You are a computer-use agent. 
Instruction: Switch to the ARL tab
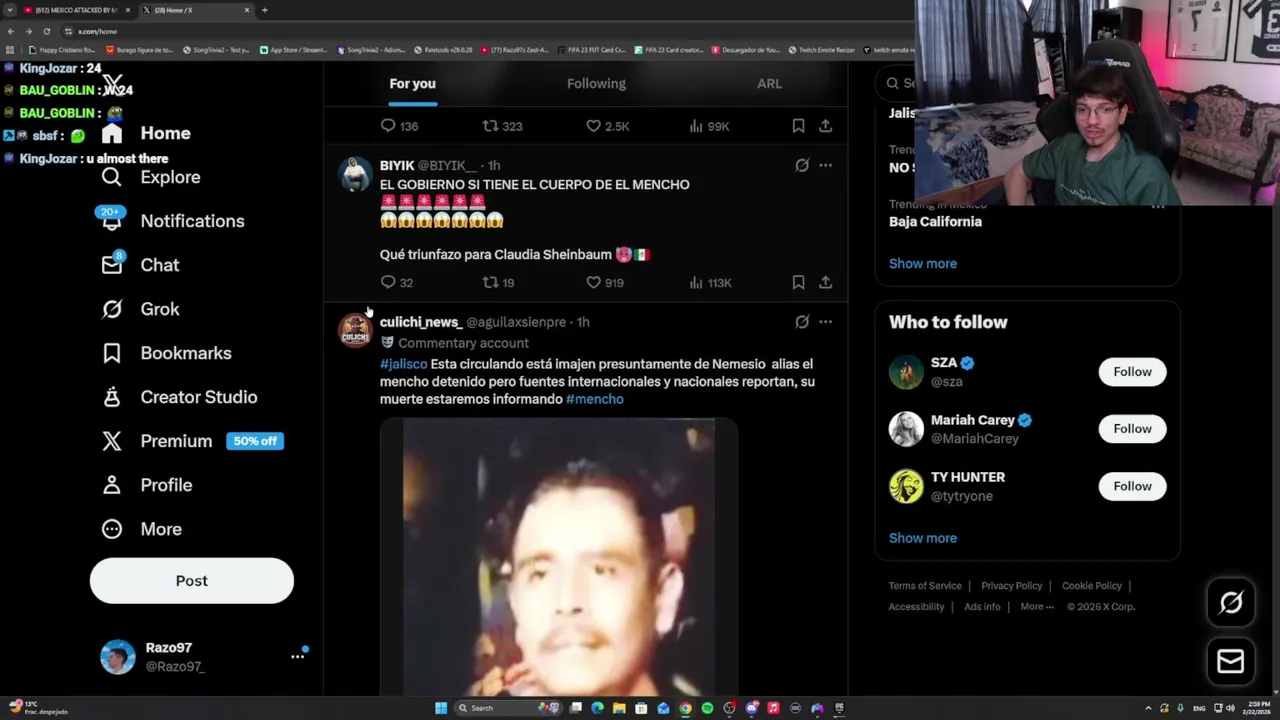[769, 83]
